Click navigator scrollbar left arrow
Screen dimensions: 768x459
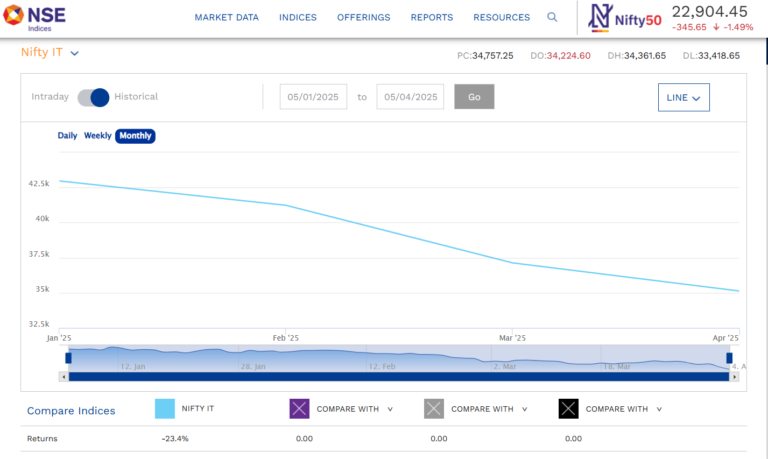tap(64, 377)
